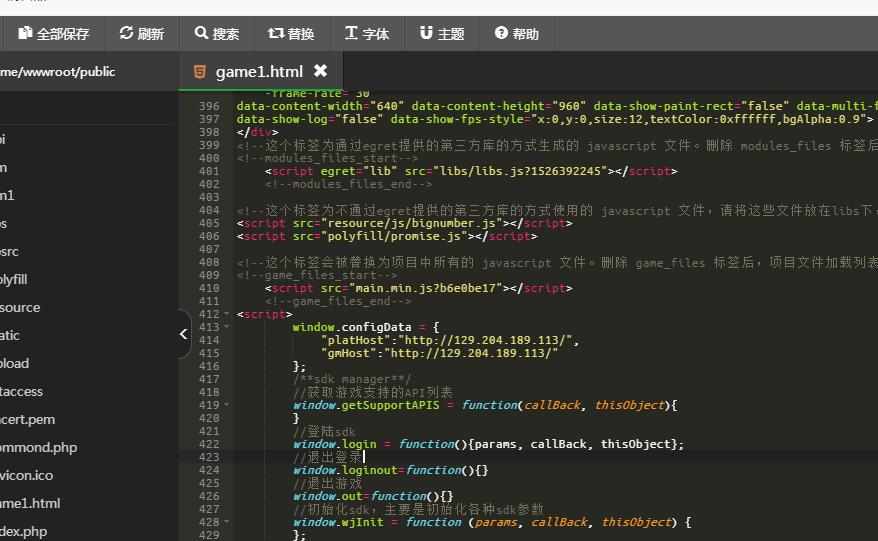Image resolution: width=878 pixels, height=541 pixels.
Task: Click the main.min.js?b6e0be17 src string
Action: click(426, 288)
